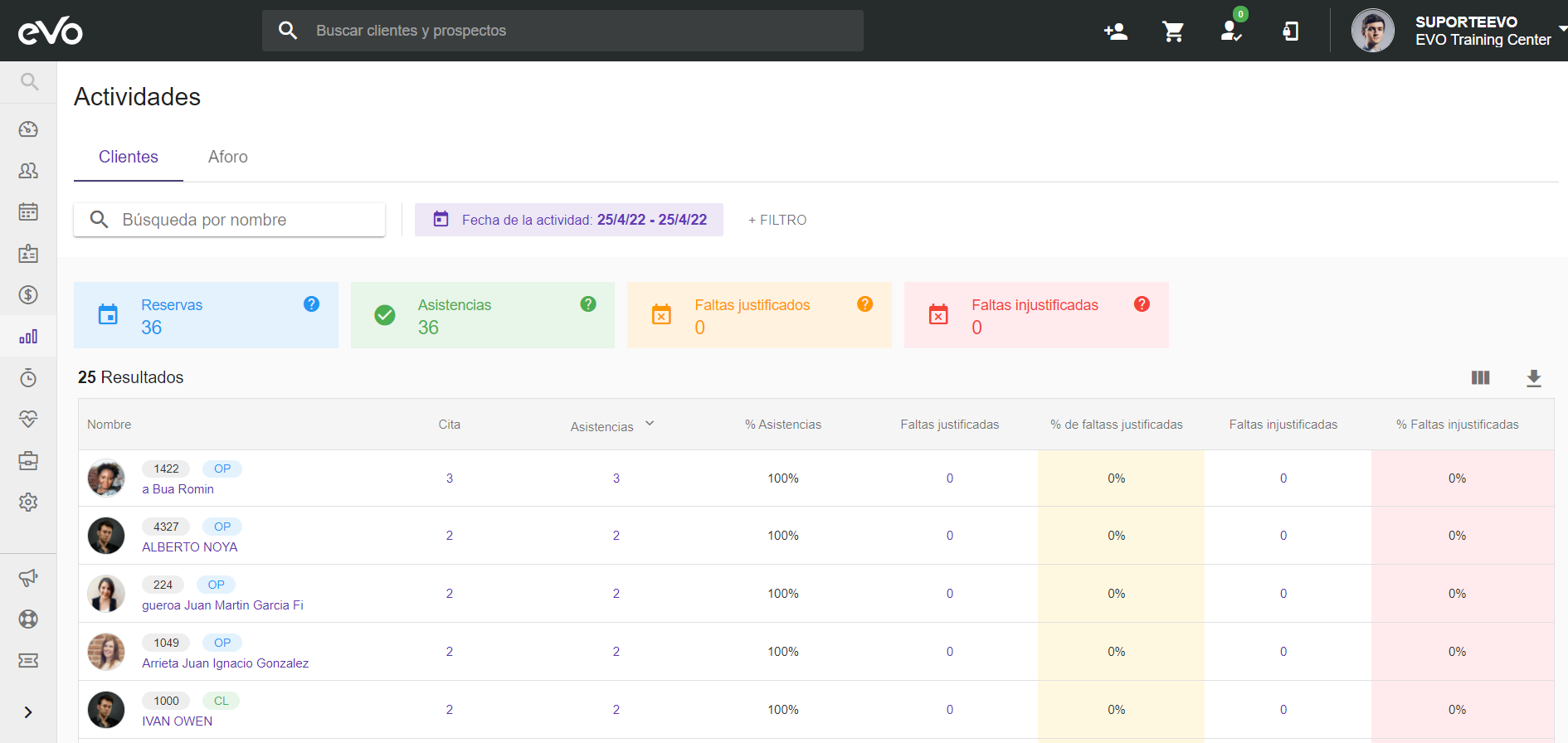Viewport: 1568px width, 743px height.
Task: Open the dollar sign finance icon
Action: click(x=28, y=295)
